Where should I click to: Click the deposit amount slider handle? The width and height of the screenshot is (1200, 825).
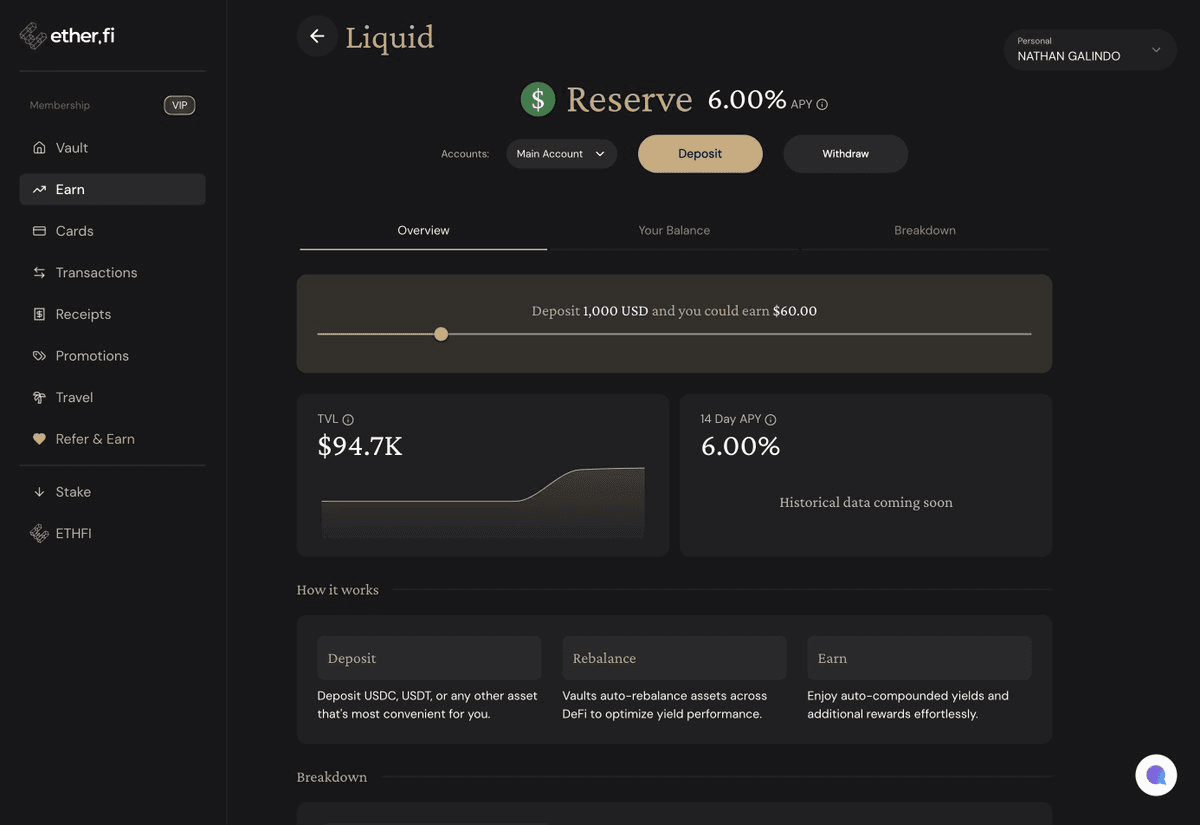pyautogui.click(x=441, y=334)
